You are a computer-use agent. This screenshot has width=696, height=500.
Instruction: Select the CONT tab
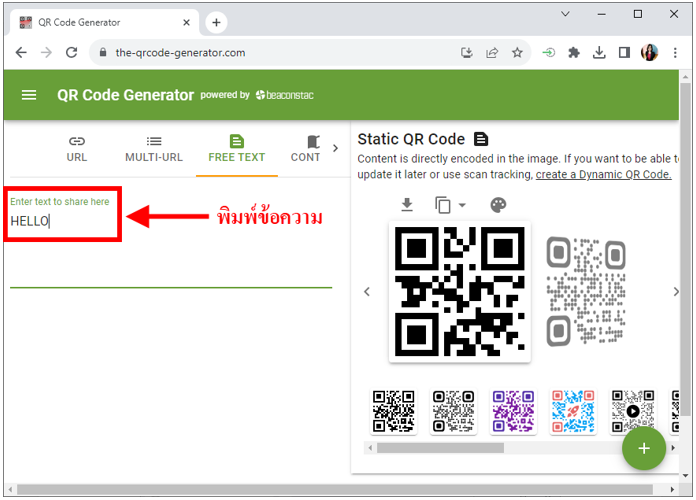[305, 150]
